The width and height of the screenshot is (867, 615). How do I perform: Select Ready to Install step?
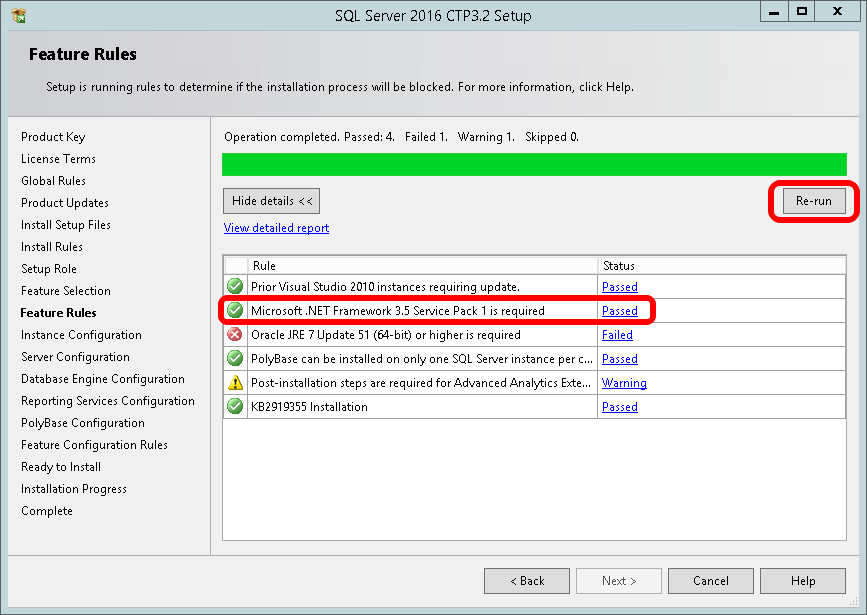point(61,467)
